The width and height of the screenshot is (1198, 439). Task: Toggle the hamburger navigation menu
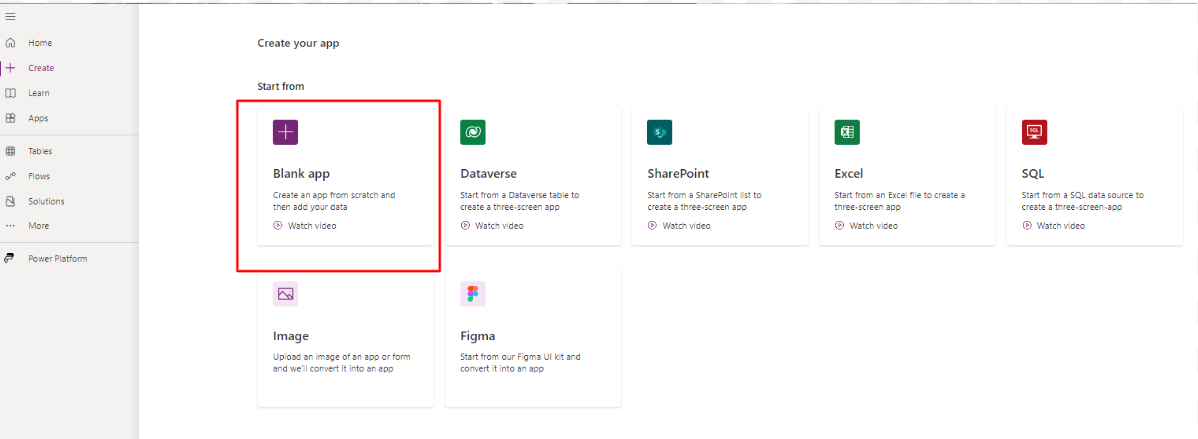10,17
